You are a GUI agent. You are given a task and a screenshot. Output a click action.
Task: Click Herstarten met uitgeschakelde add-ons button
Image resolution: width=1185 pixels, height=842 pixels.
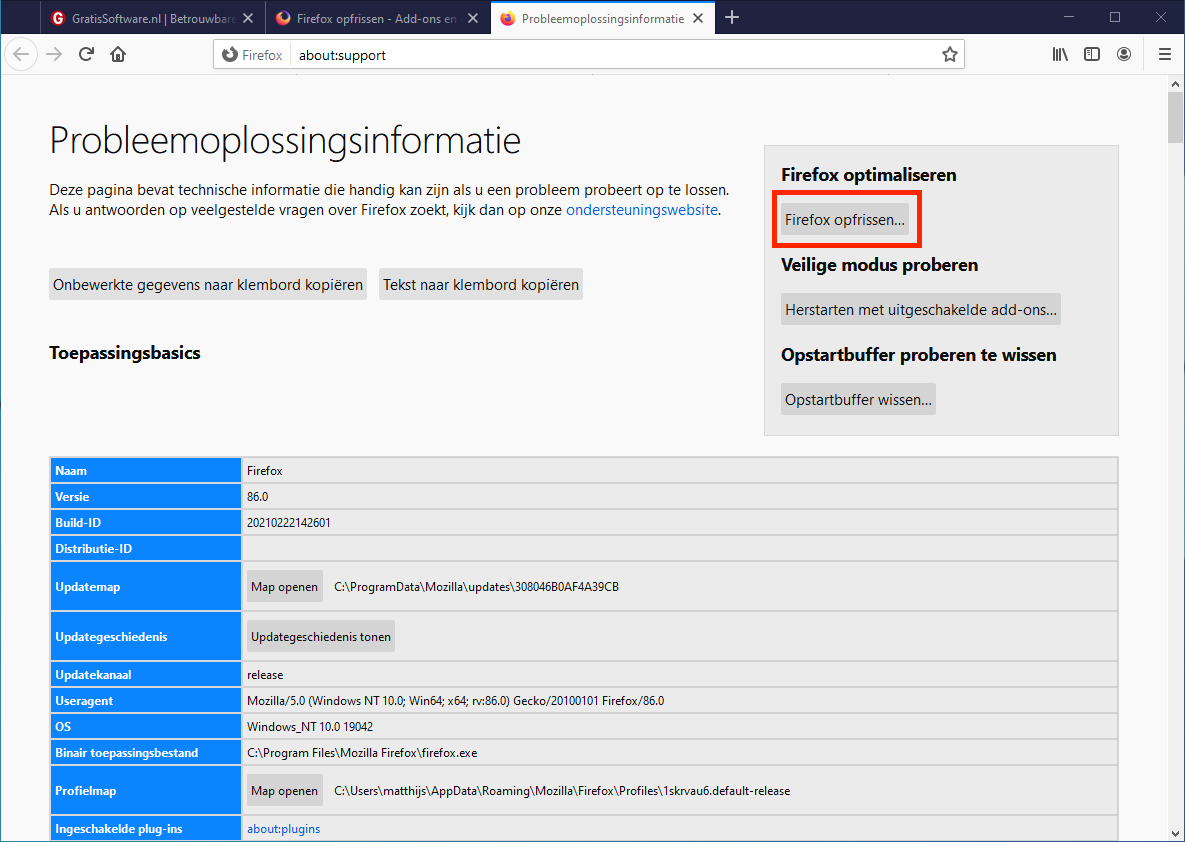pyautogui.click(x=920, y=310)
